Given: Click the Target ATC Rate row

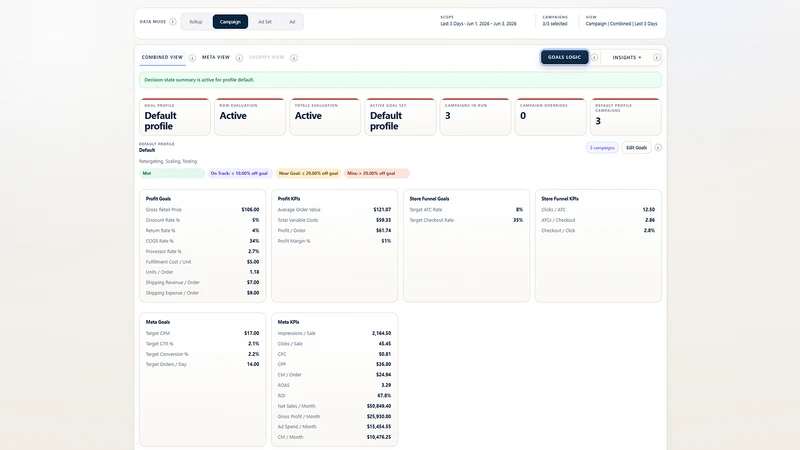Looking at the screenshot, I should [x=466, y=210].
